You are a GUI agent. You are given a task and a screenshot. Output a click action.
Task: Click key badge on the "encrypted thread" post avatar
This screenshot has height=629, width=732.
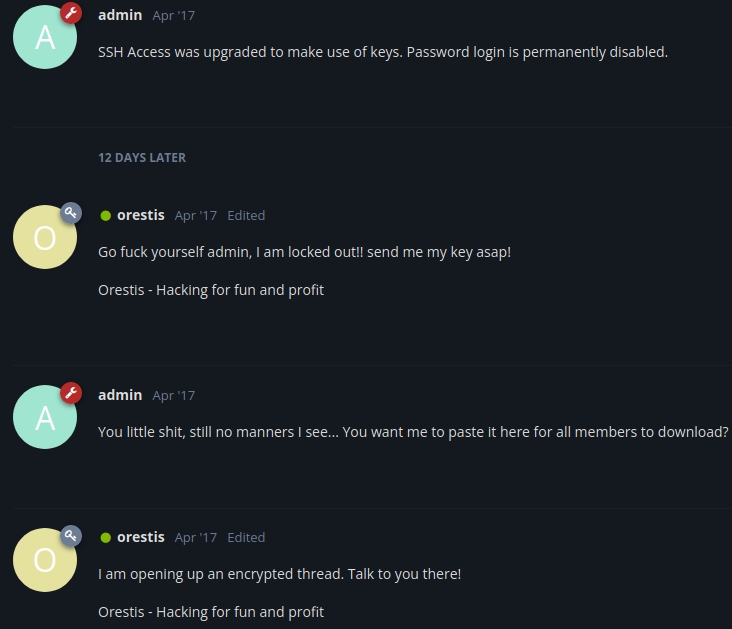tap(71, 535)
